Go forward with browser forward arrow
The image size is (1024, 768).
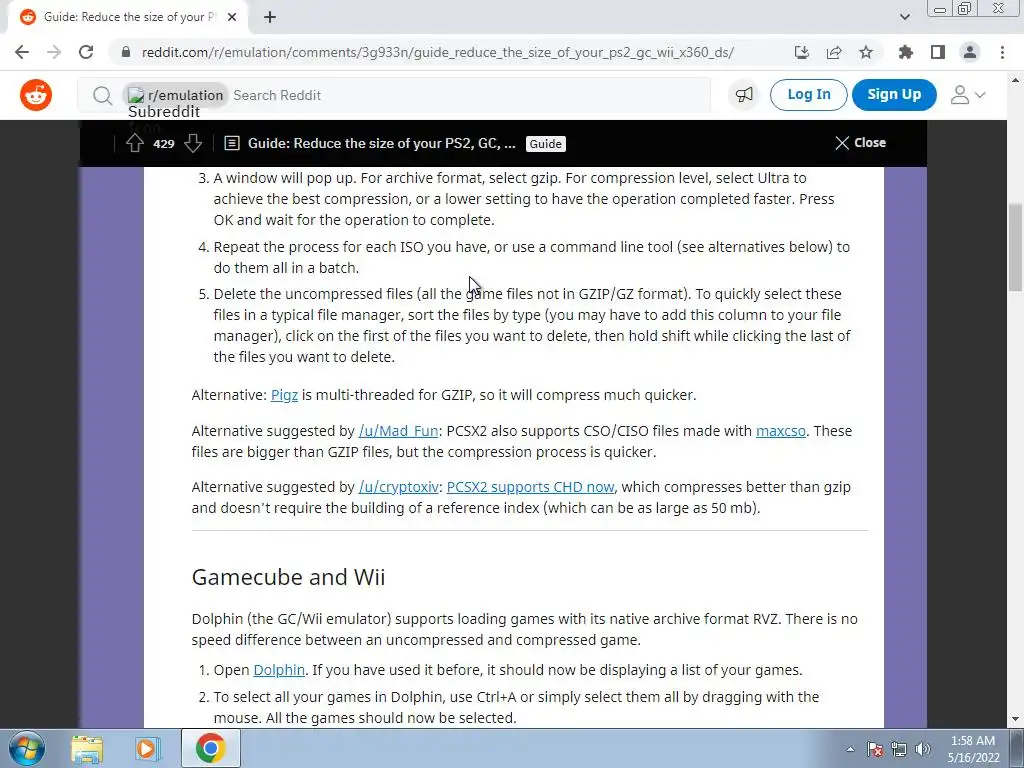click(54, 52)
